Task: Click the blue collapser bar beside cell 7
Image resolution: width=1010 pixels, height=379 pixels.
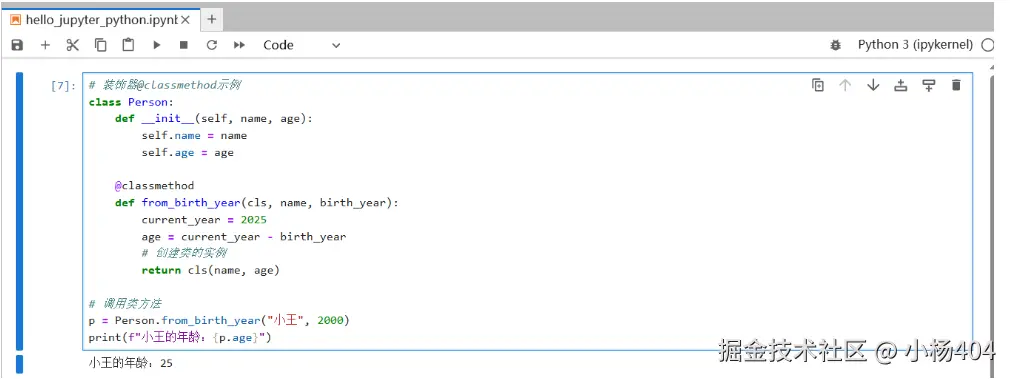Action: [x=19, y=211]
